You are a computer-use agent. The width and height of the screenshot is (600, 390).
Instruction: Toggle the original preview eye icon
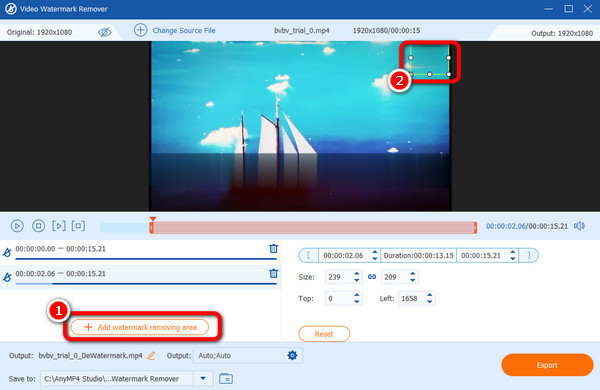click(104, 32)
